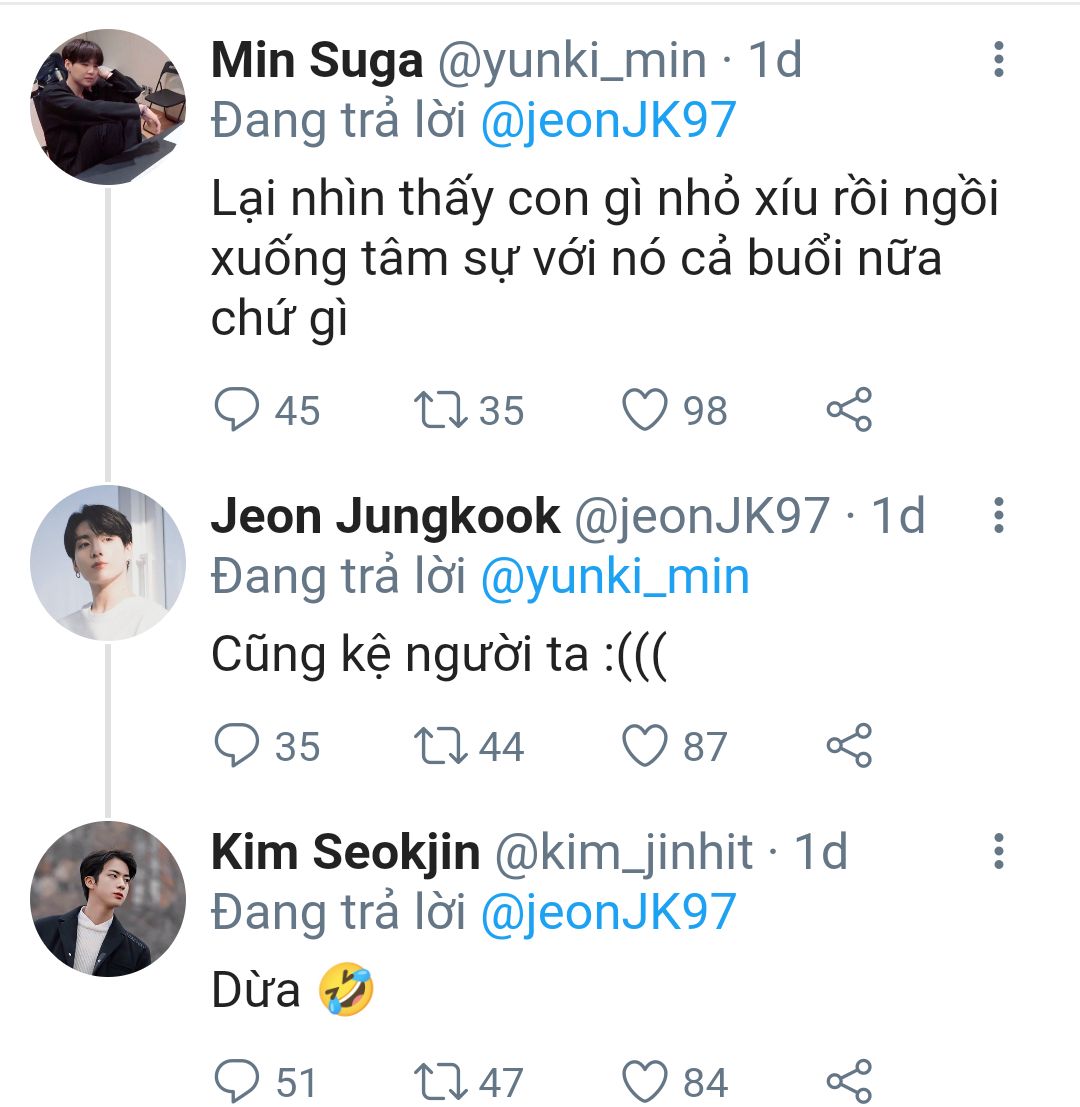Retweet Kim Seokjin's tweet

click(x=440, y=1081)
